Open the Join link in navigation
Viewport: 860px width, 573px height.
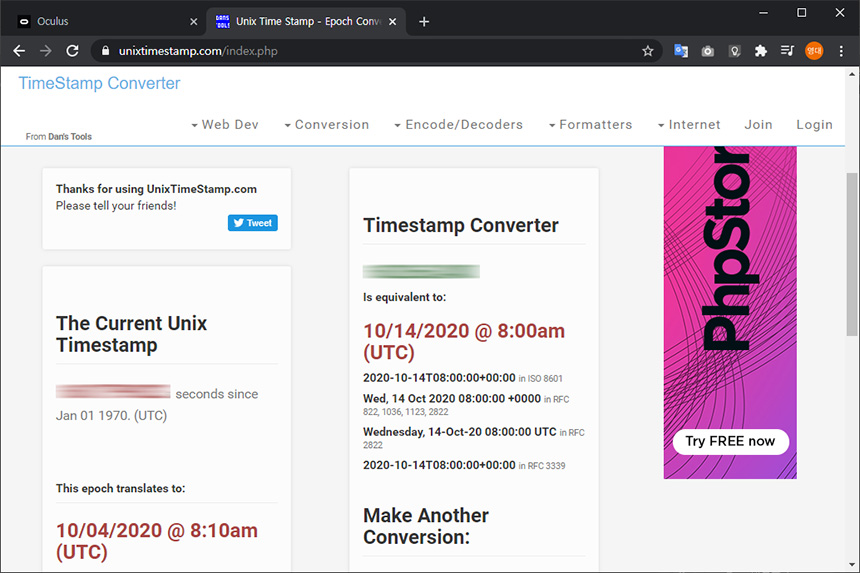point(759,124)
